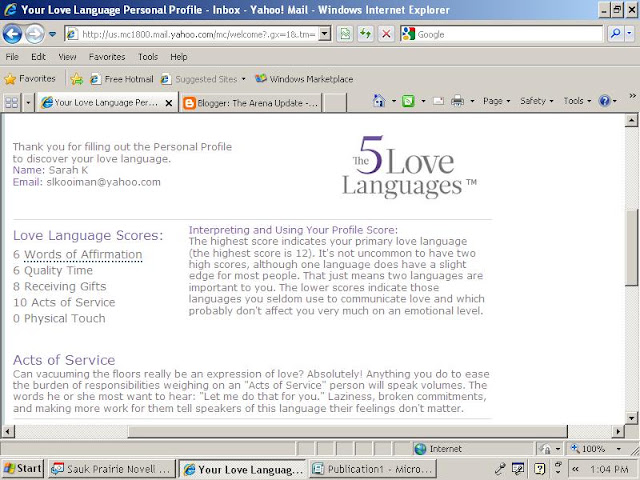Click the tray expand chevron icon
This screenshot has height=480, width=640.
pyautogui.click(x=576, y=469)
